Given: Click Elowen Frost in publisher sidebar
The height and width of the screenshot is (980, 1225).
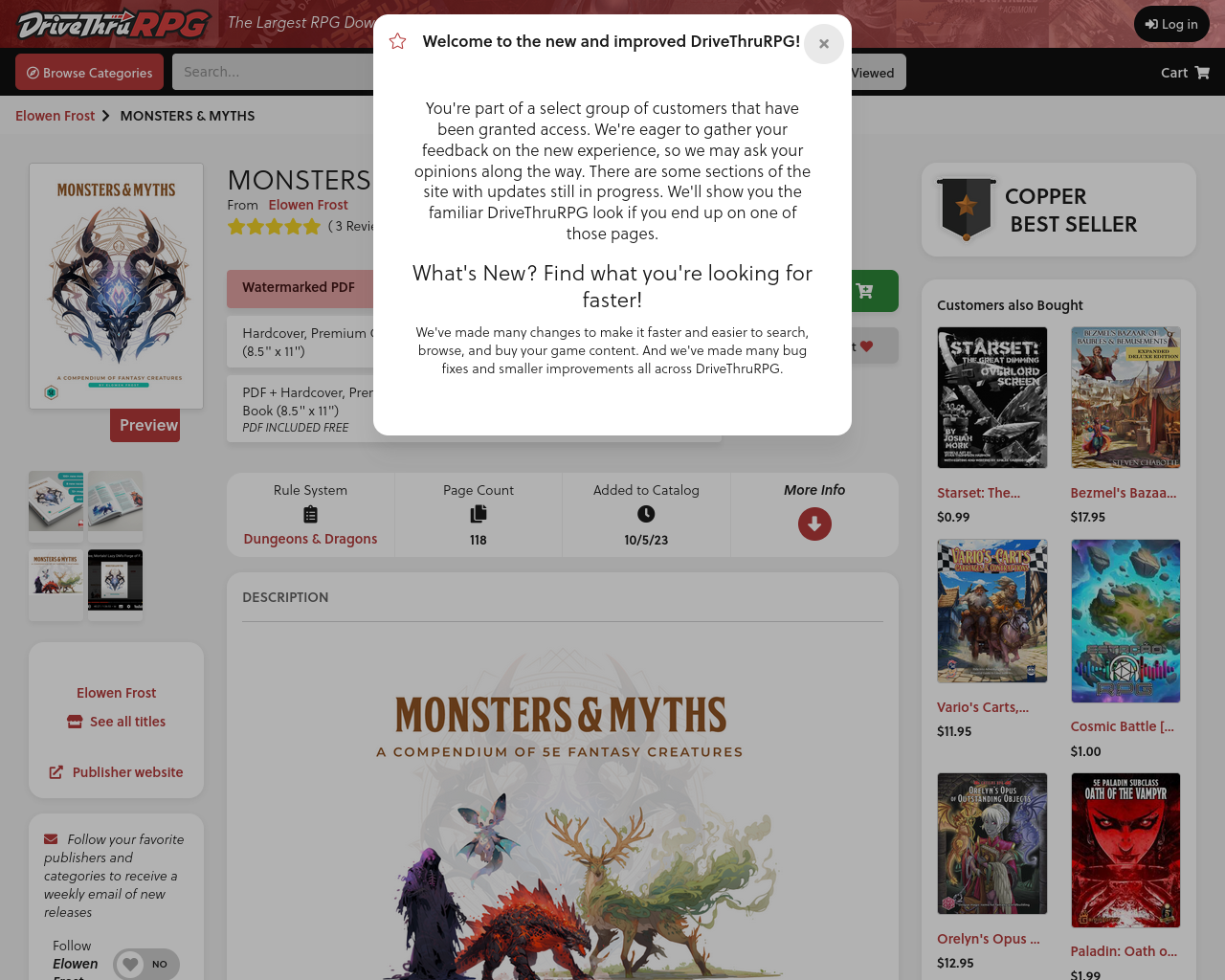Looking at the screenshot, I should coord(116,693).
